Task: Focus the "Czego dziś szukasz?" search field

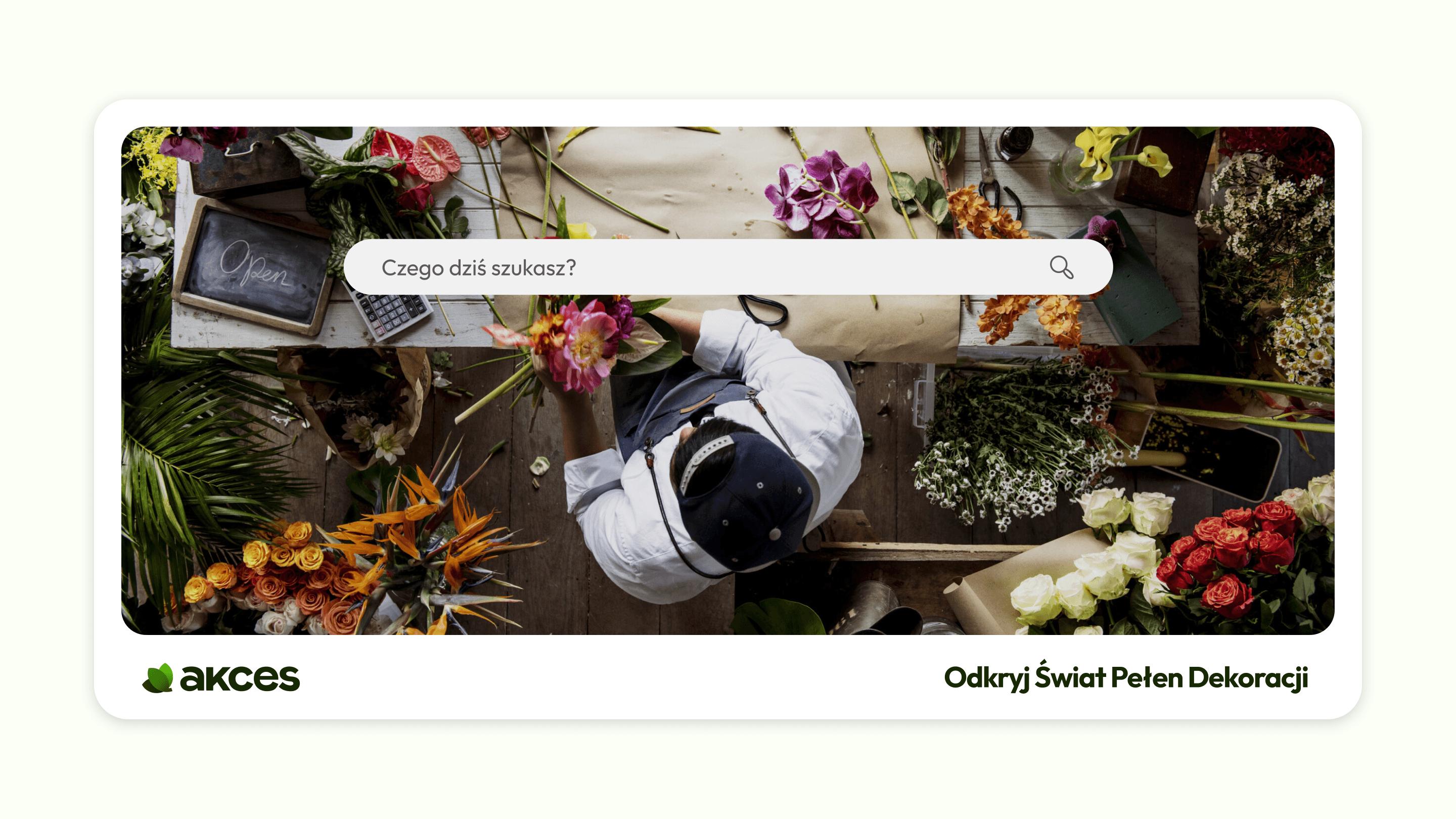Action: tap(728, 267)
